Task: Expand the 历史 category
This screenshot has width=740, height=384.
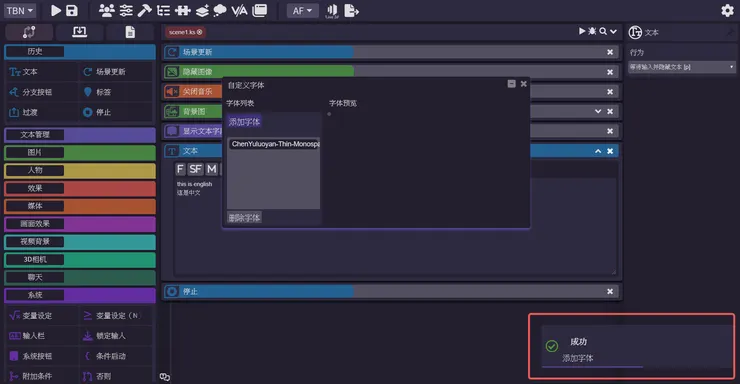Action: 80,51
